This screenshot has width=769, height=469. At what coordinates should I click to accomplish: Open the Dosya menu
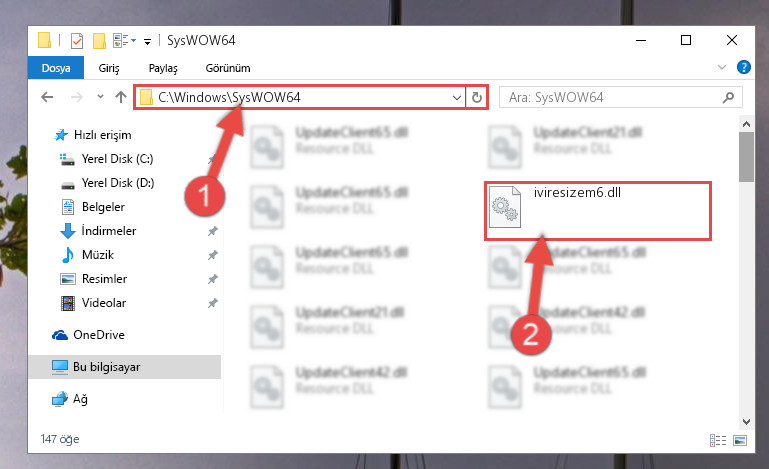(56, 68)
